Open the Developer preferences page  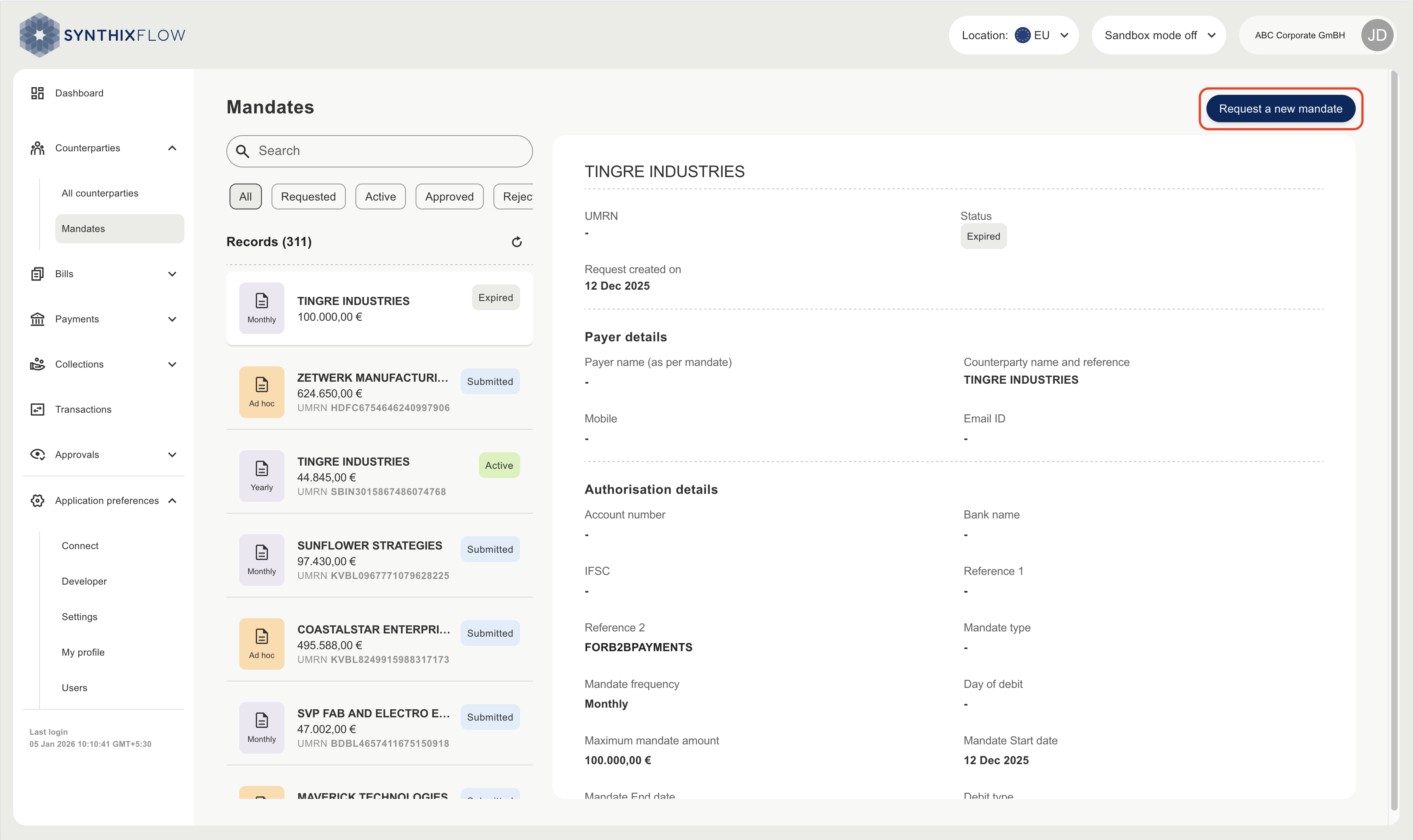[x=84, y=581]
